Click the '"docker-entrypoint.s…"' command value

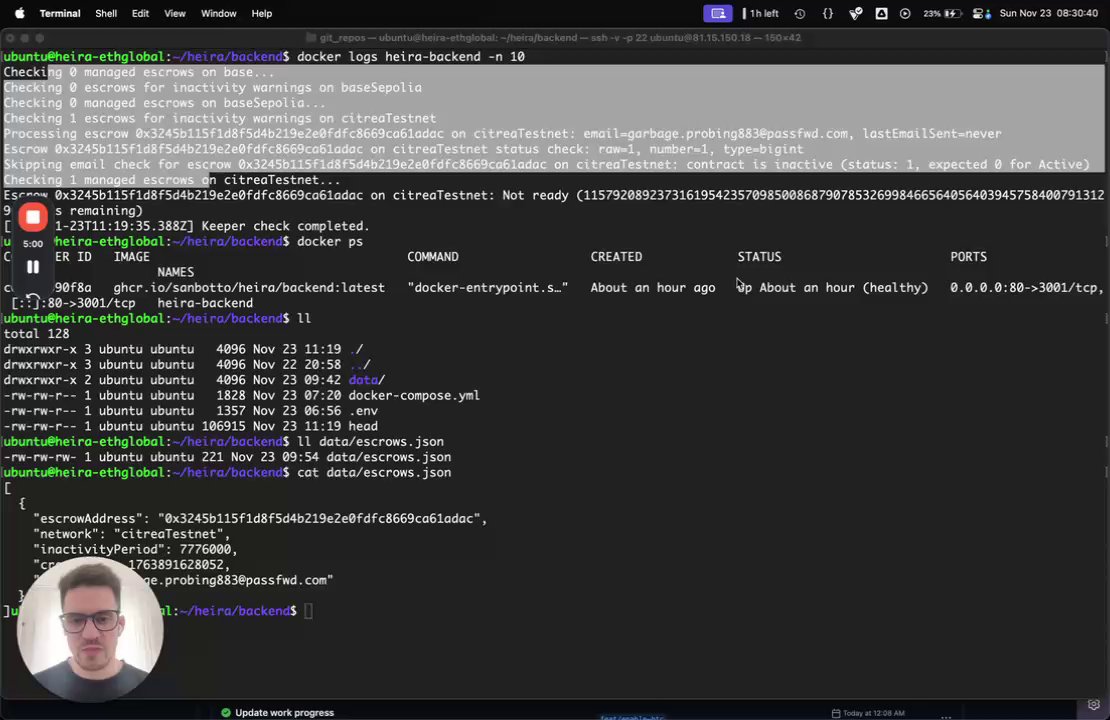click(x=488, y=287)
